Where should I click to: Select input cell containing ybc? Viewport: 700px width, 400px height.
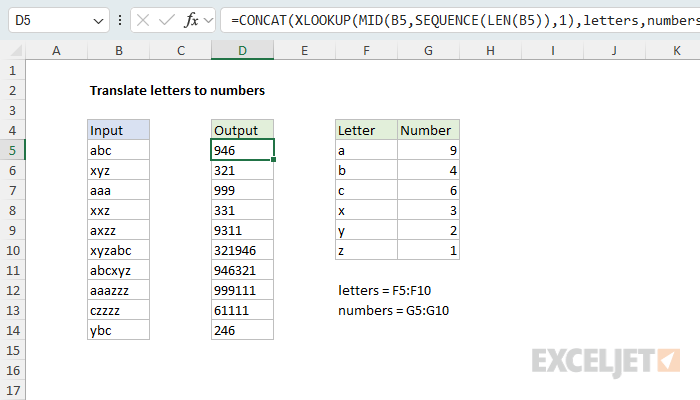coord(119,330)
